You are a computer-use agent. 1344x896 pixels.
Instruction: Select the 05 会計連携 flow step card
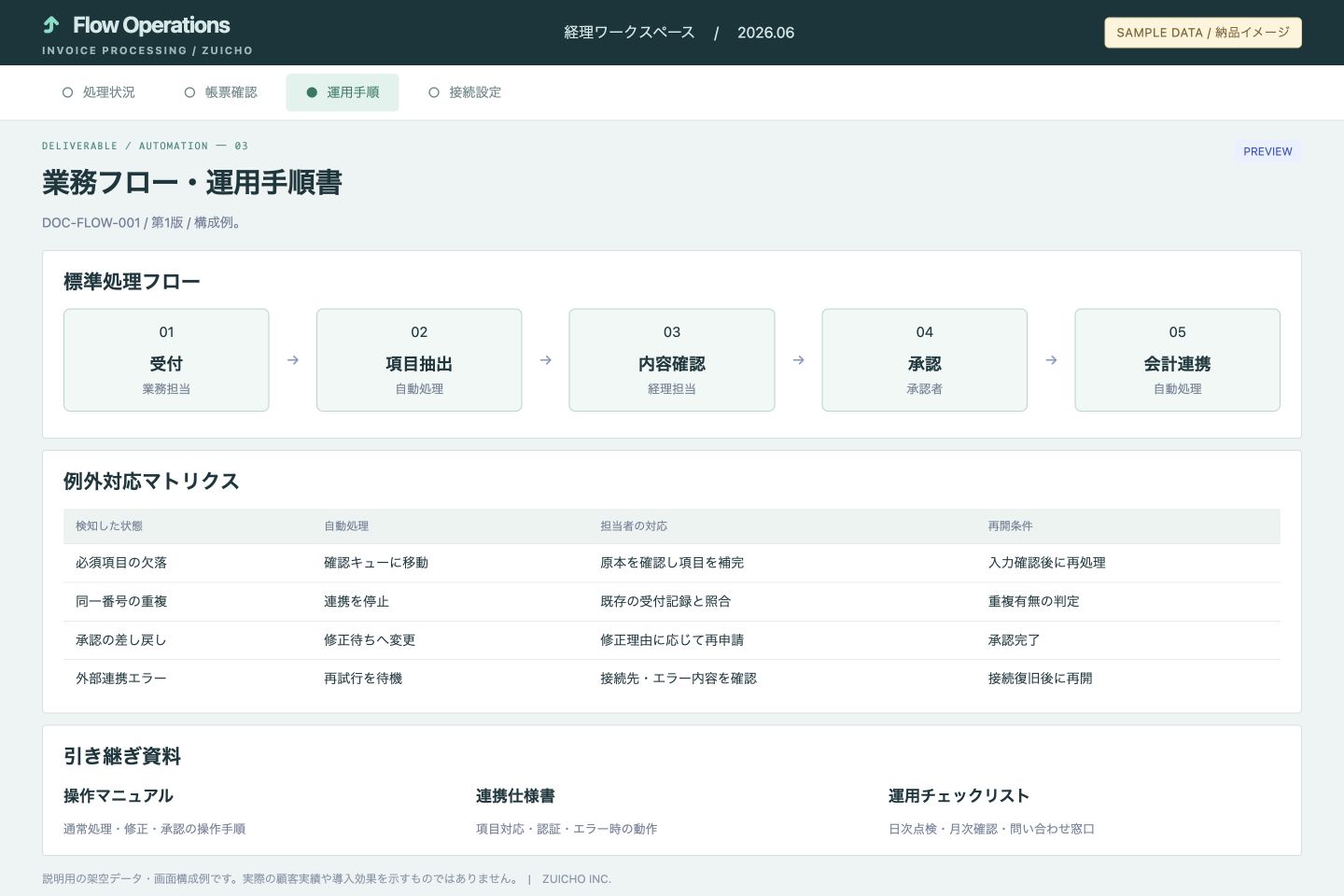coord(1178,360)
